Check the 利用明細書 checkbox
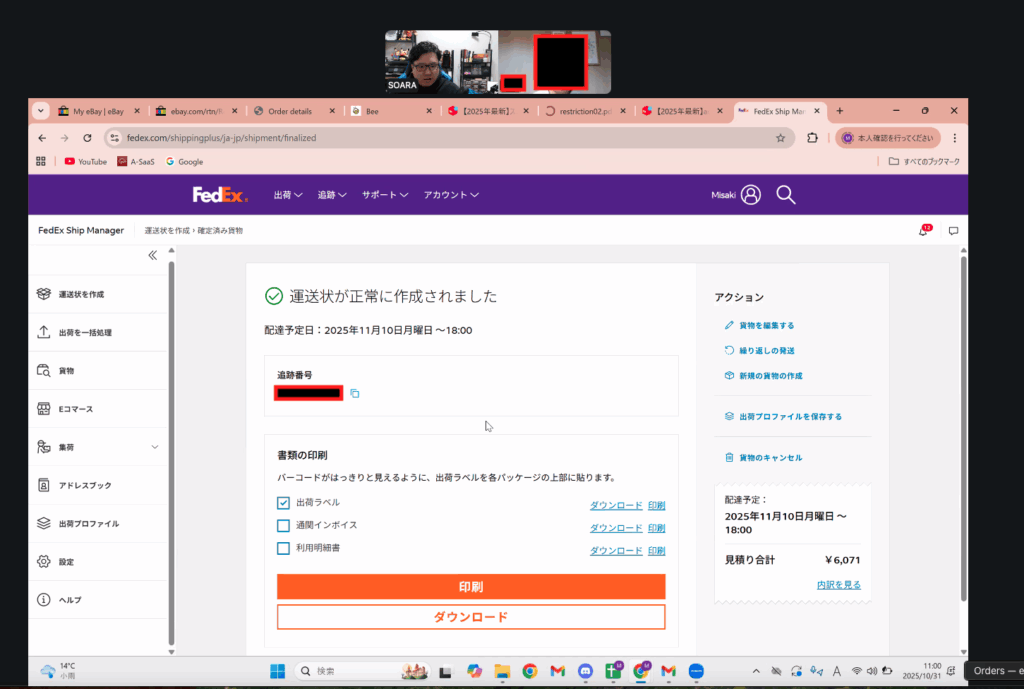 click(x=284, y=548)
